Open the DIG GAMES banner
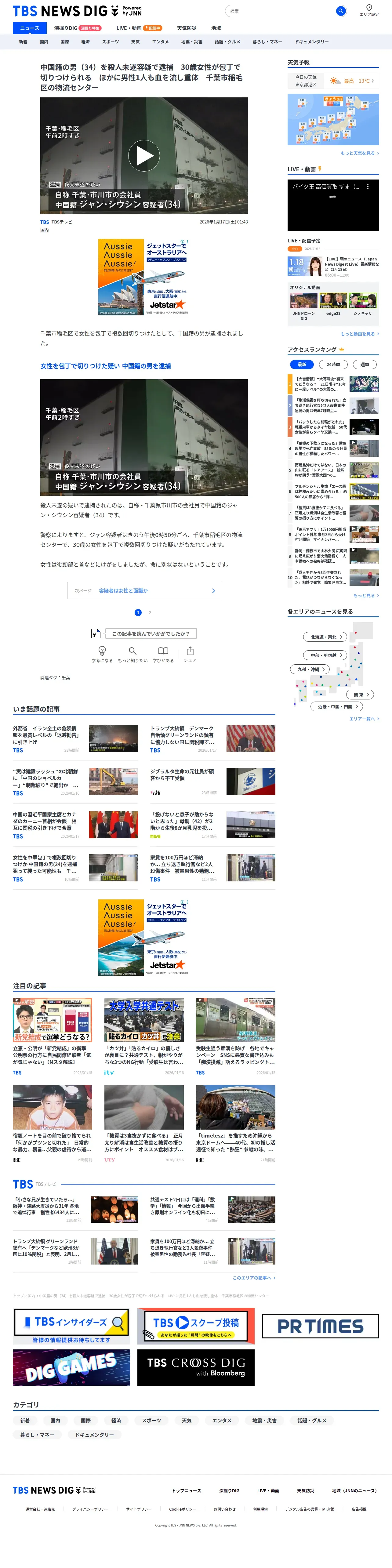Viewport: 392px width, 1568px height. click(x=71, y=1368)
